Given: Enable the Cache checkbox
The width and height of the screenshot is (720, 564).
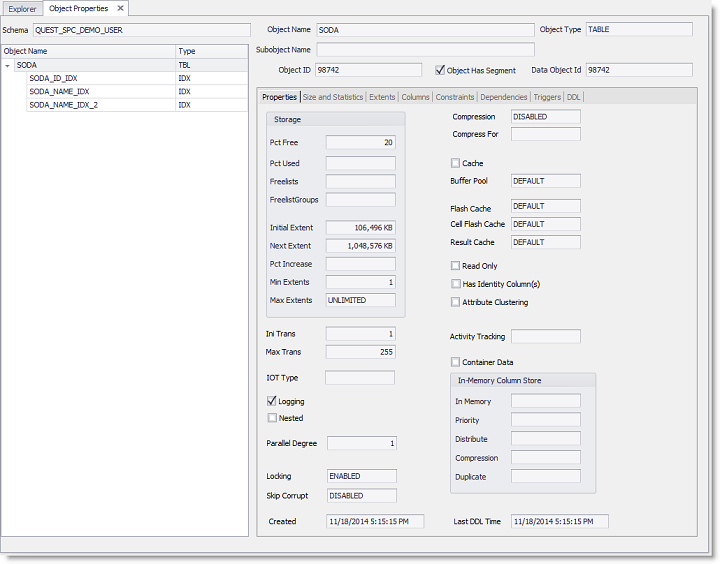Looking at the screenshot, I should point(456,163).
